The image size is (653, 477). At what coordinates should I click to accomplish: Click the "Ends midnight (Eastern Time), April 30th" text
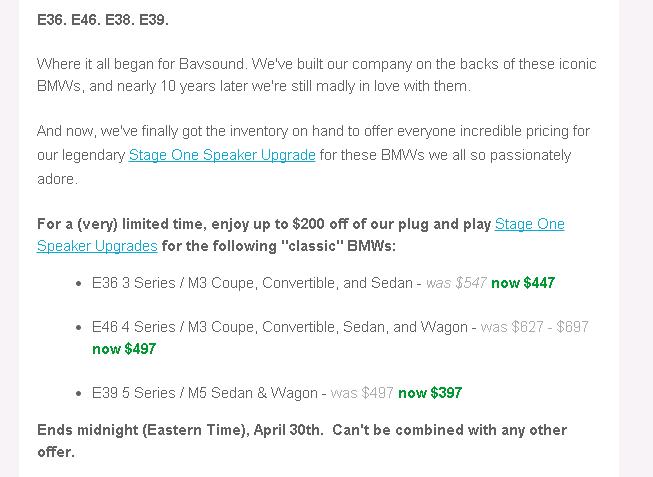[179, 430]
